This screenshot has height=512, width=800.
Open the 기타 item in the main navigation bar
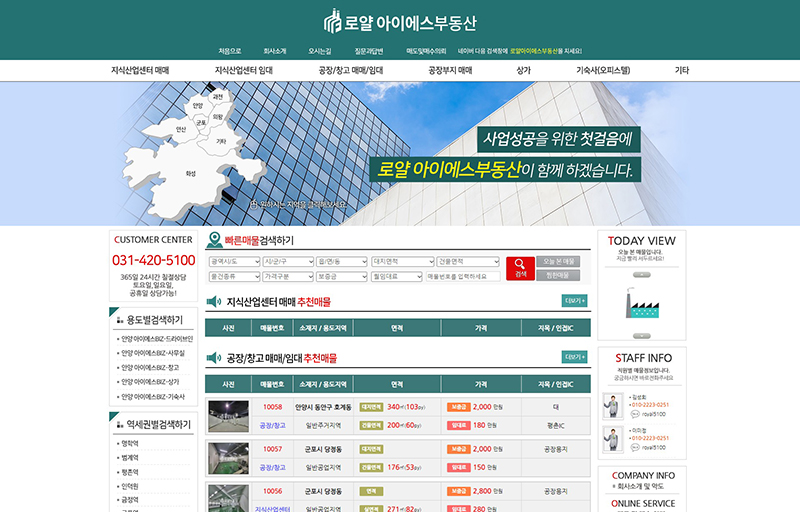pyautogui.click(x=682, y=70)
